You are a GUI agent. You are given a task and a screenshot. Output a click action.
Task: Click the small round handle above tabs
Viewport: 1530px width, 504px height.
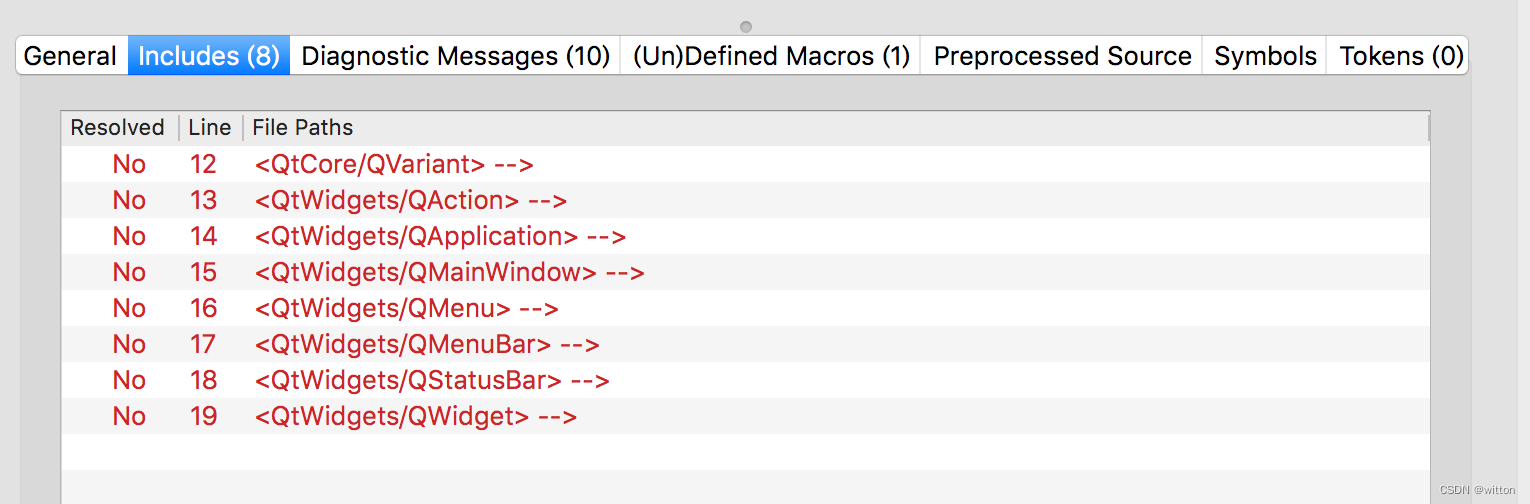745,27
